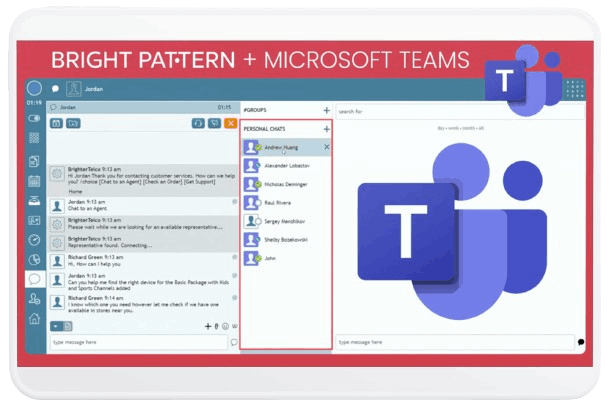
Task: Expand the canned responses dropdown arrow
Action: pyautogui.click(x=54, y=326)
